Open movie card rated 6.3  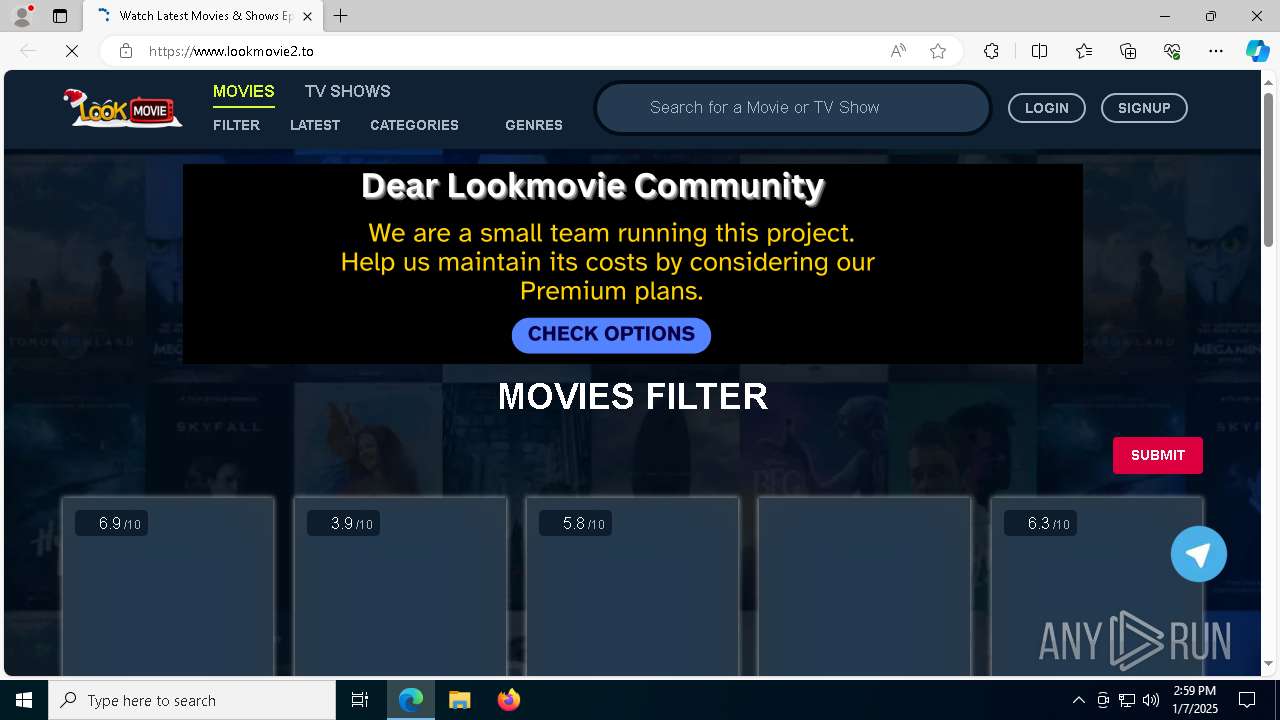point(1097,587)
